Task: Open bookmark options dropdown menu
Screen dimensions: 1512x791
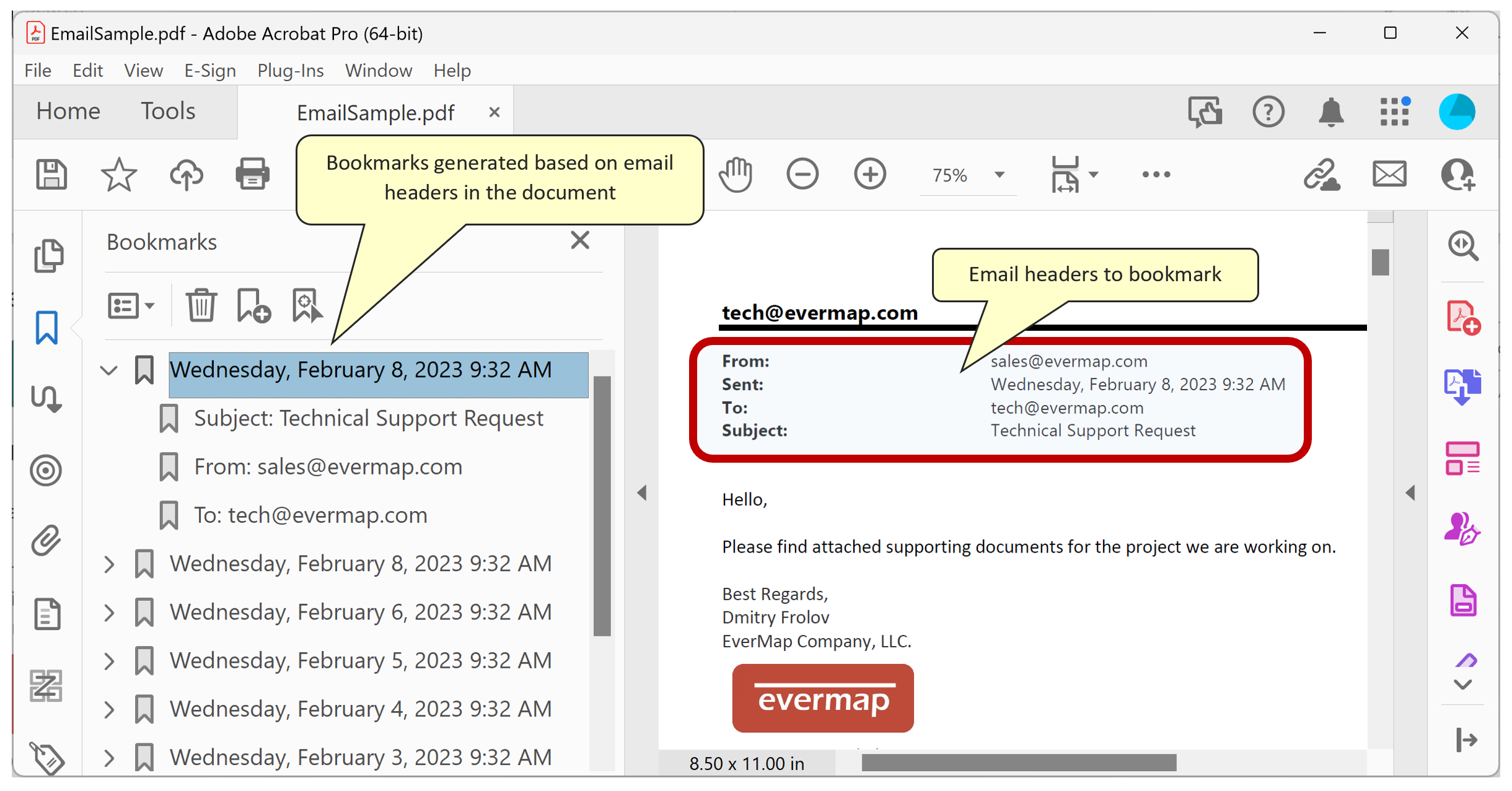Action: [x=131, y=305]
